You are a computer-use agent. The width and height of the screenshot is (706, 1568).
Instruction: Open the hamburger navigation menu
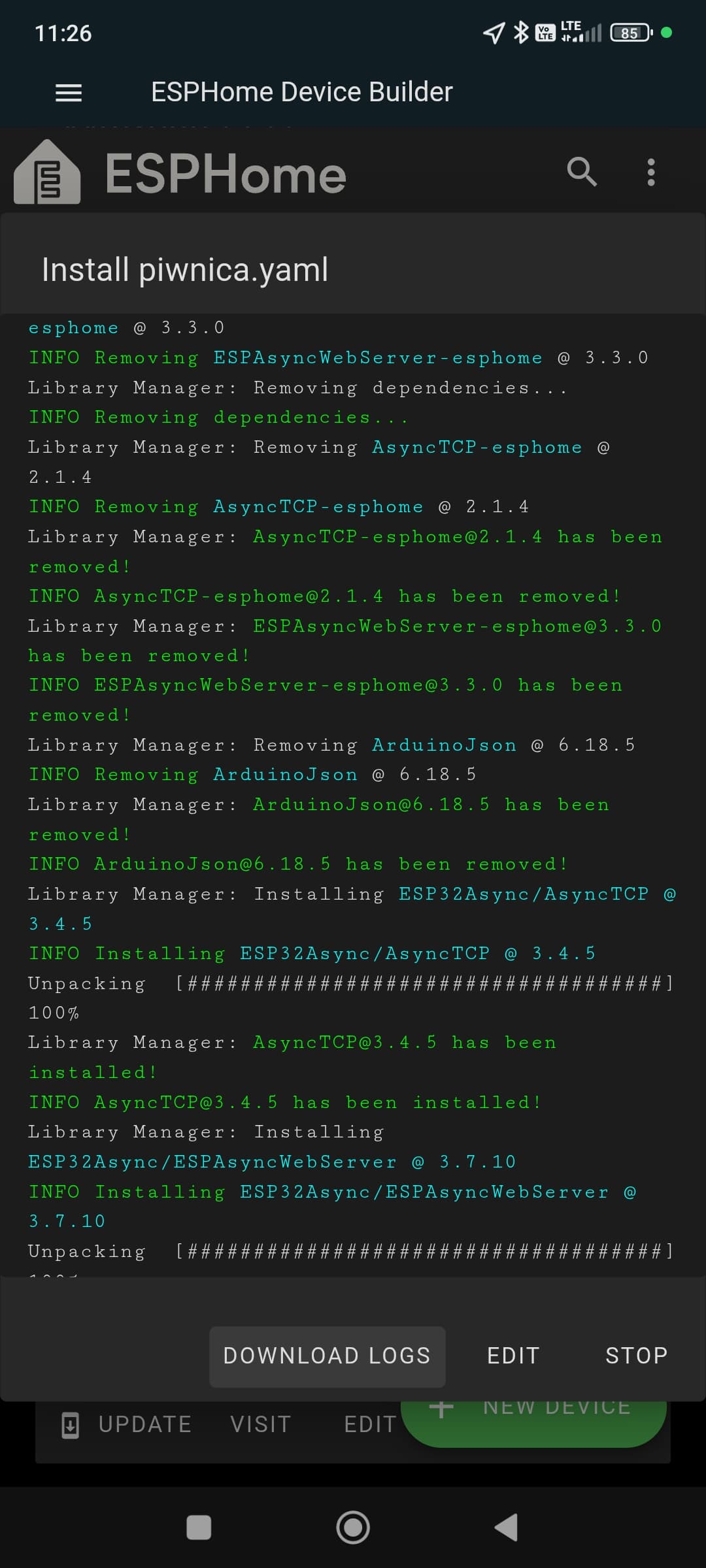(x=69, y=93)
